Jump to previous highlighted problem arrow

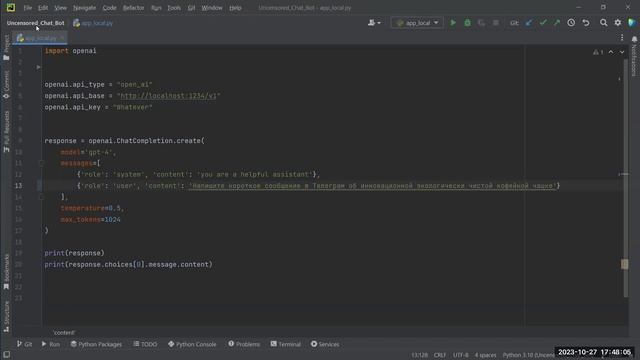611,52
